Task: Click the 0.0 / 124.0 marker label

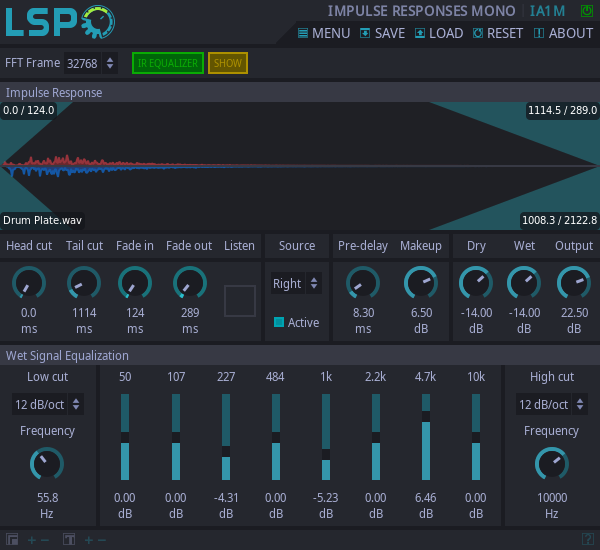Action: [x=29, y=110]
